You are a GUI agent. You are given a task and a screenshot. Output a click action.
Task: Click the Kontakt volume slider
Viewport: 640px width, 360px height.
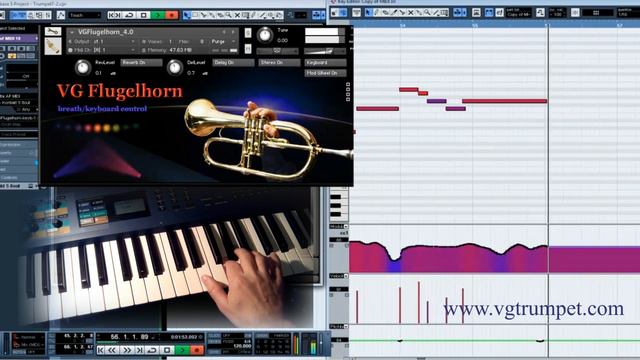pyautogui.click(x=325, y=51)
